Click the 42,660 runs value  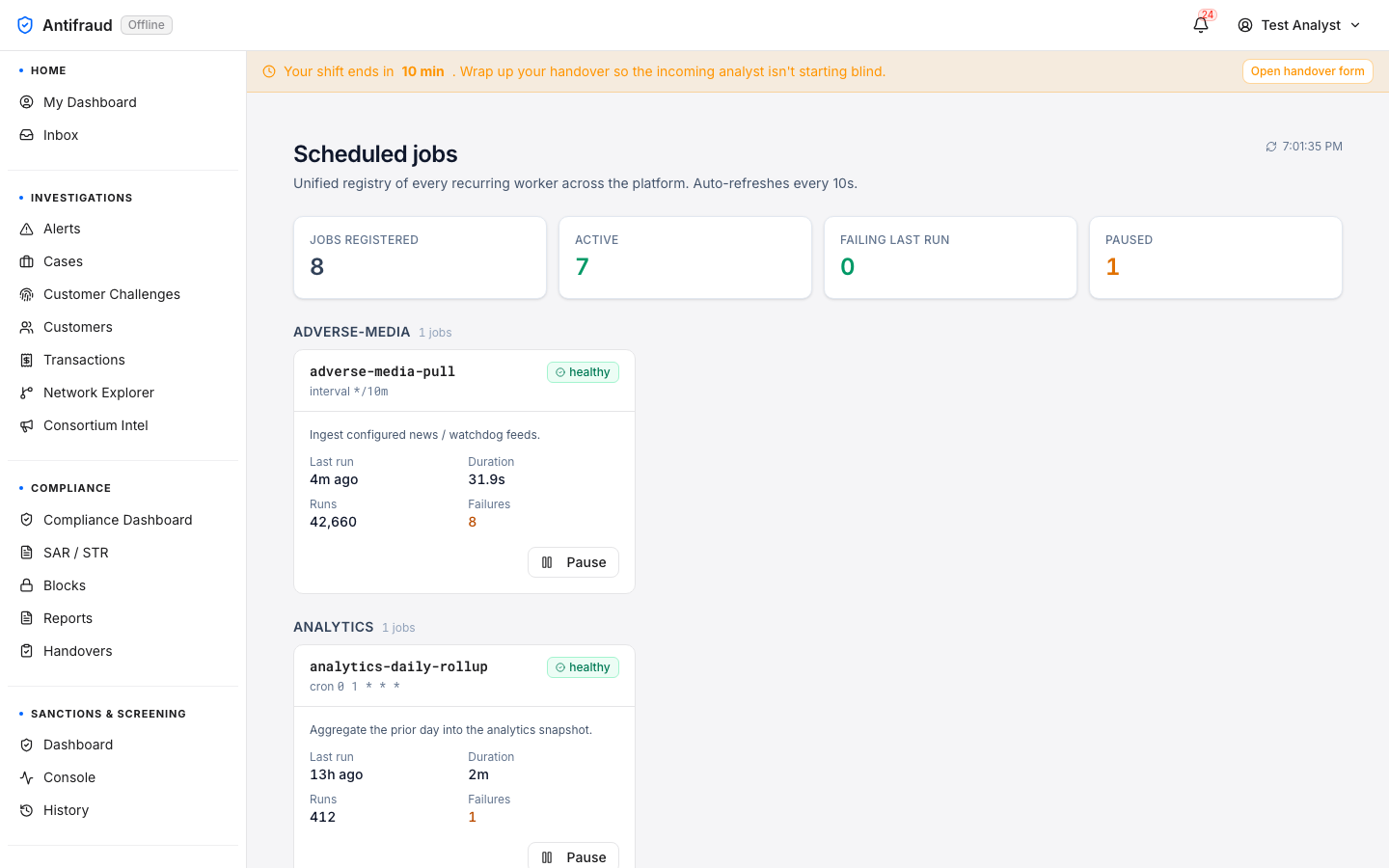point(333,522)
